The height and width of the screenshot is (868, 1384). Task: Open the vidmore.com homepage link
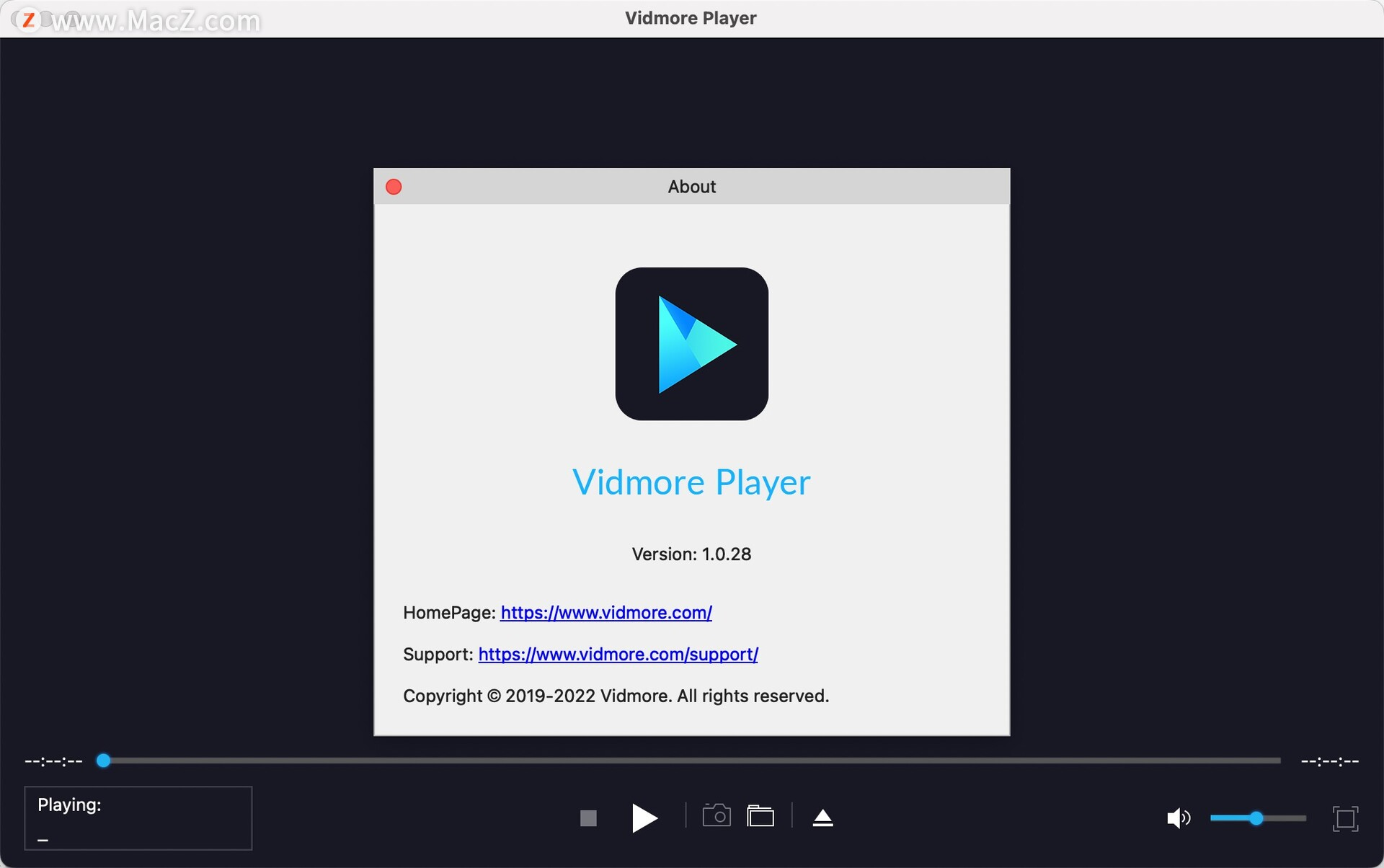pos(606,613)
